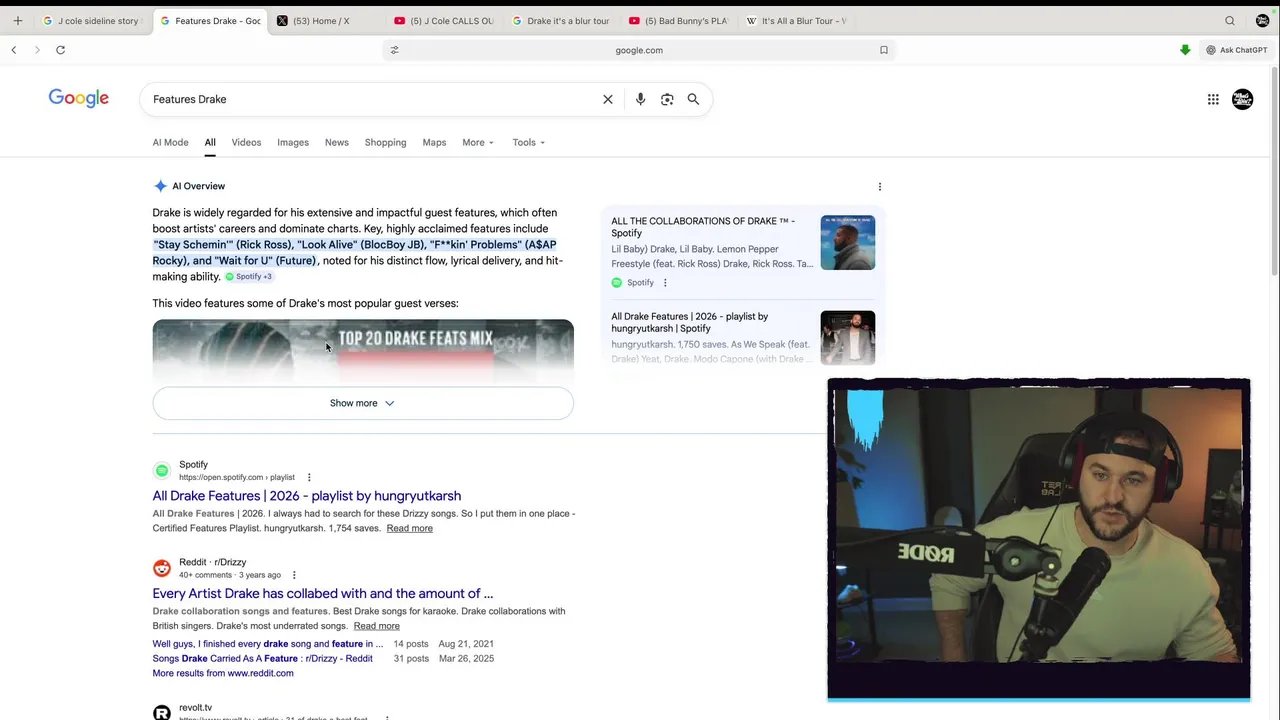Open All Drake Features playlist by hungryutkarsh result
This screenshot has width=1280, height=720.
pos(306,496)
